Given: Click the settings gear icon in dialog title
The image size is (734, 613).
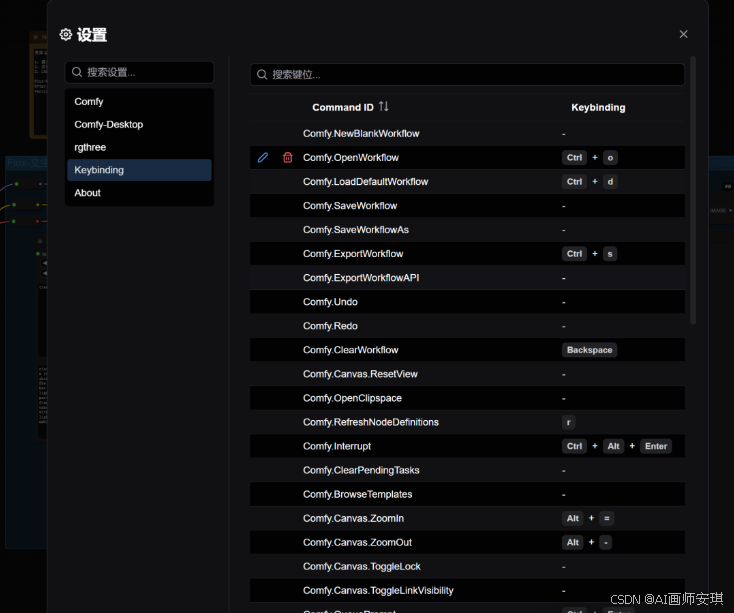Looking at the screenshot, I should [x=66, y=35].
